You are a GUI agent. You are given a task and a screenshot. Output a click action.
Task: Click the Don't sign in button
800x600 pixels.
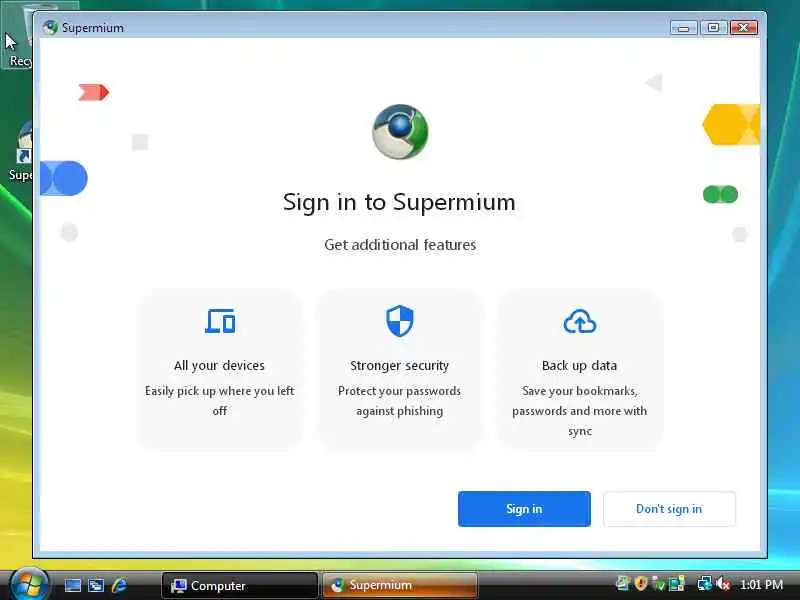coord(669,509)
